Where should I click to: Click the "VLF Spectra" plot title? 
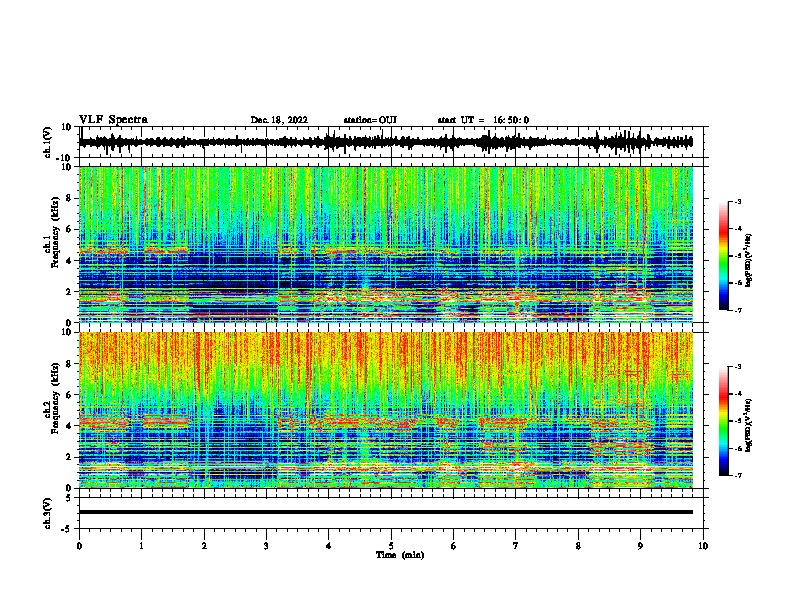coord(113,120)
